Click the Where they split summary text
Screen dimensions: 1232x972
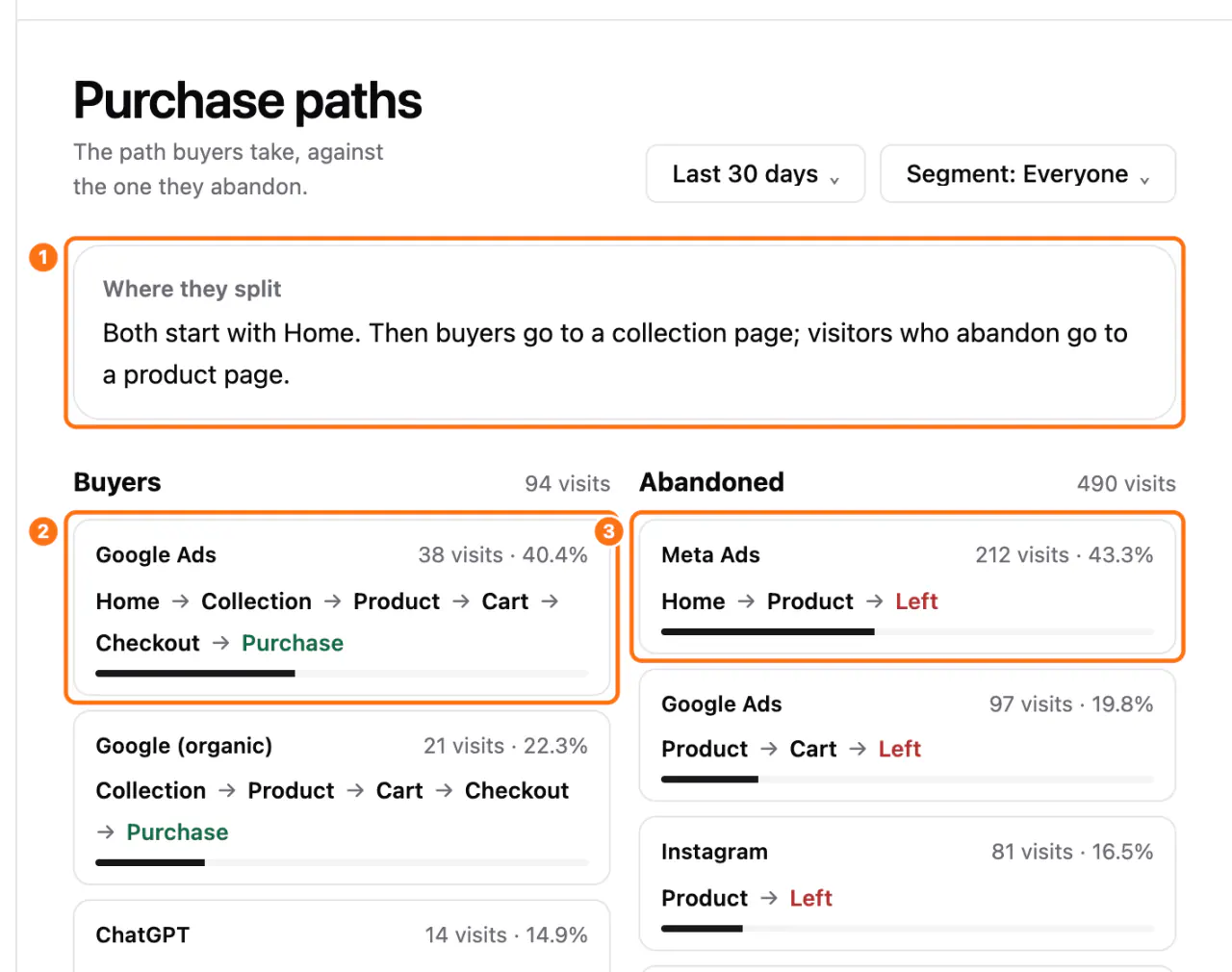pyautogui.click(x=615, y=353)
